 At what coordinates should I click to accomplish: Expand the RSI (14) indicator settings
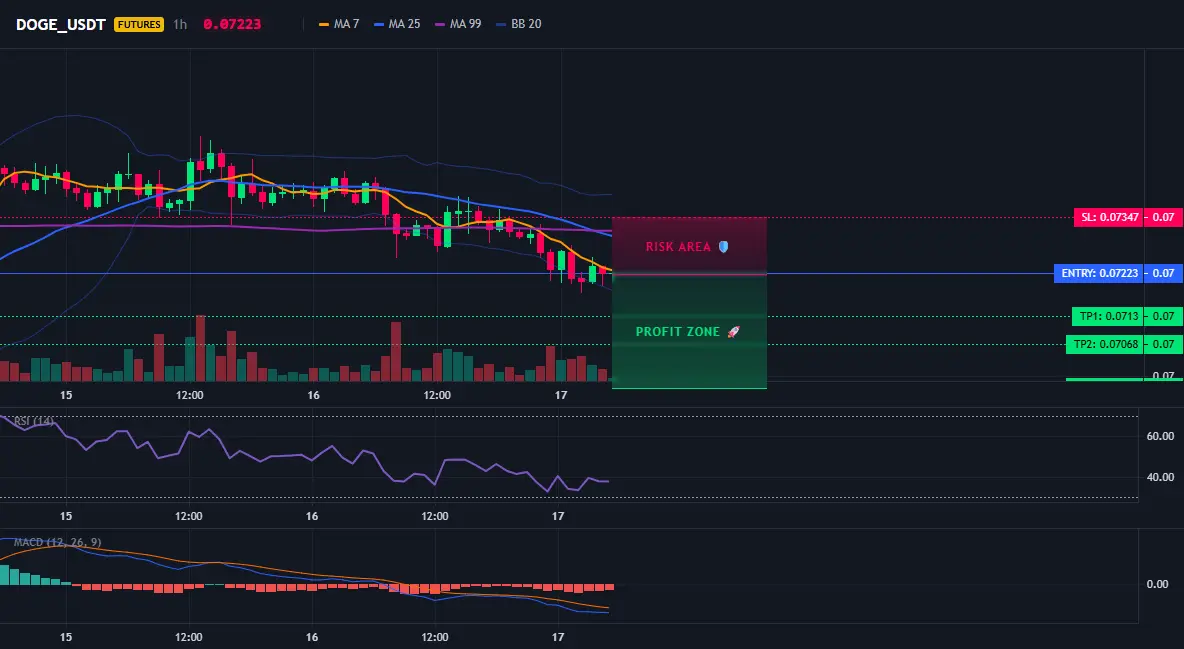point(34,421)
